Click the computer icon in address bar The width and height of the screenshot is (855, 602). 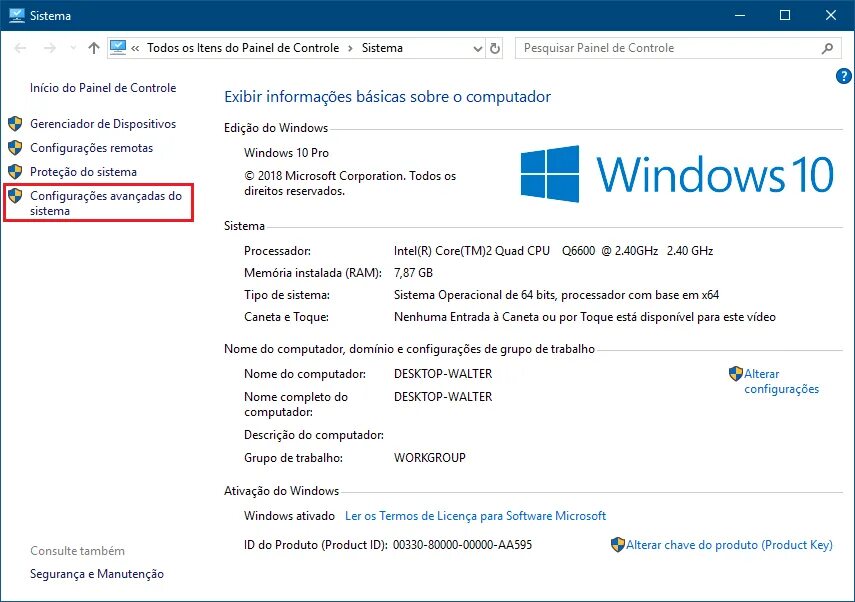click(x=118, y=48)
